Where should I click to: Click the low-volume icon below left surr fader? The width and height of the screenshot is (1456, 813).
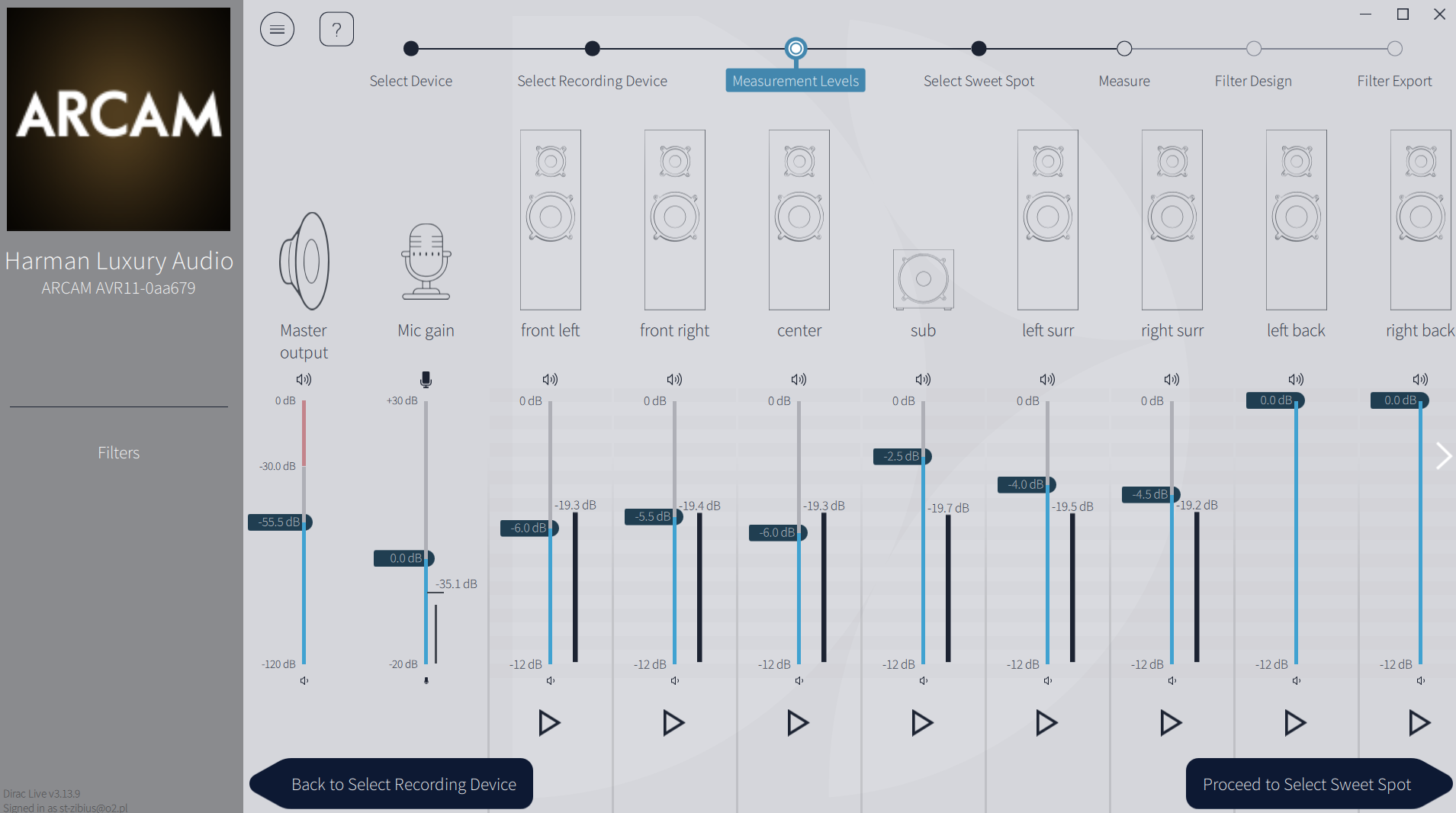click(1047, 680)
